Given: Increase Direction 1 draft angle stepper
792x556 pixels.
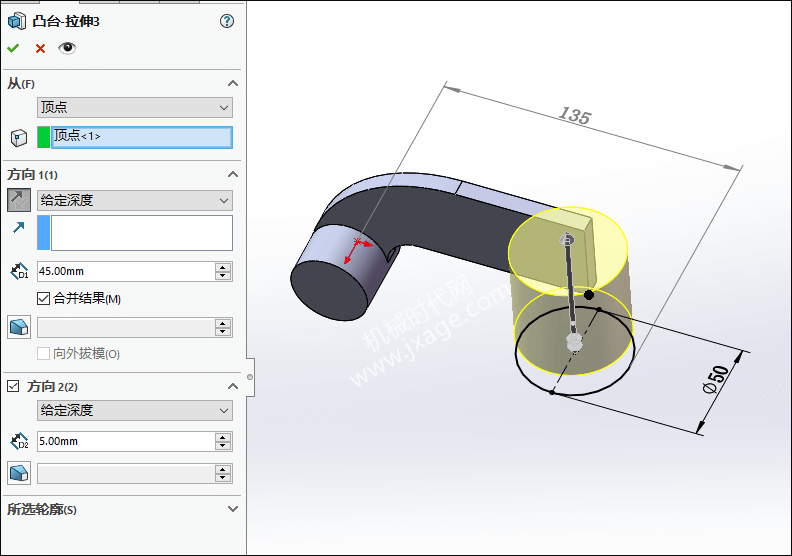Looking at the screenshot, I should [223, 323].
